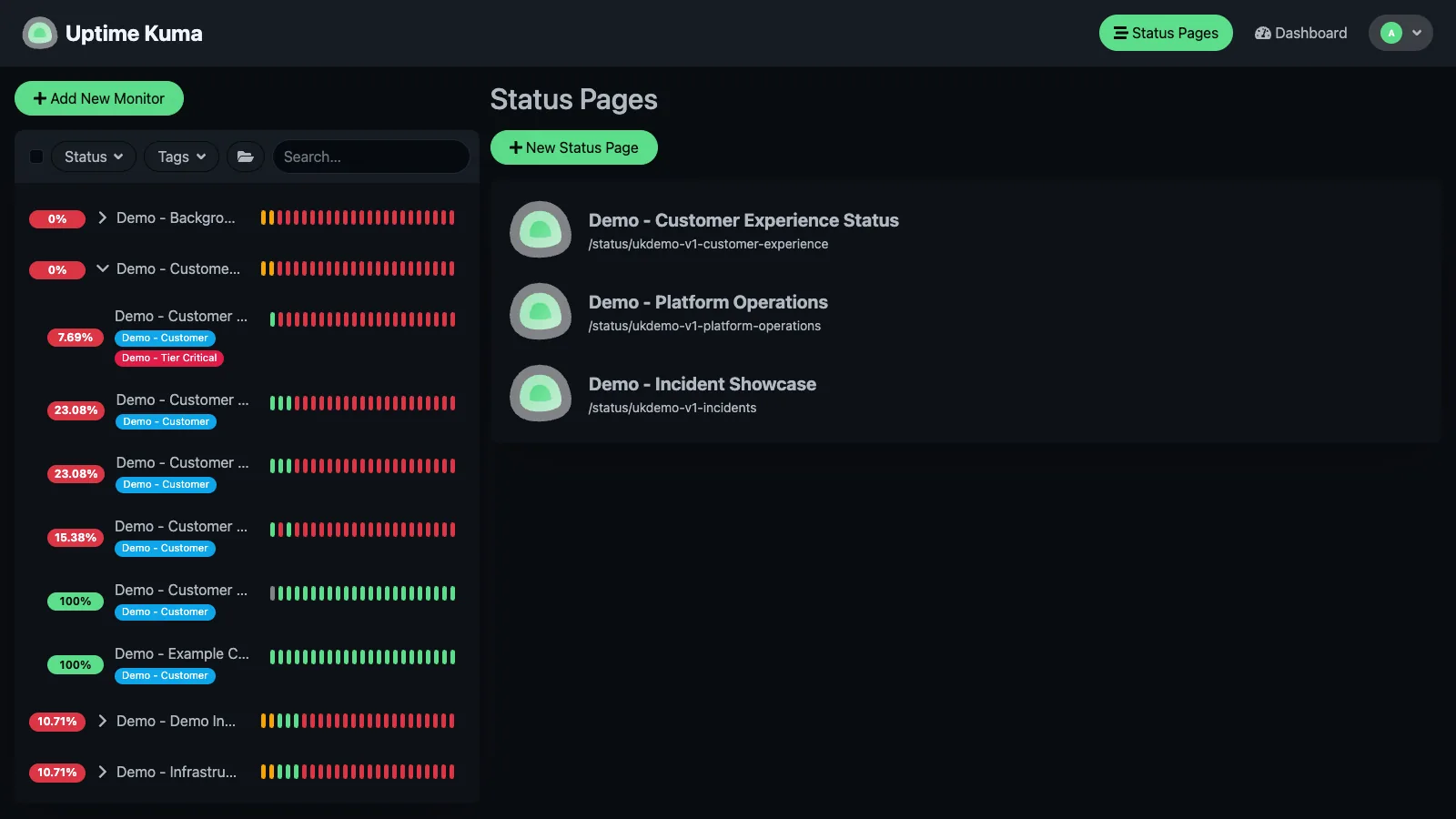Expand the Demo - Backgro... monitor group
1456x819 pixels.
(x=103, y=217)
